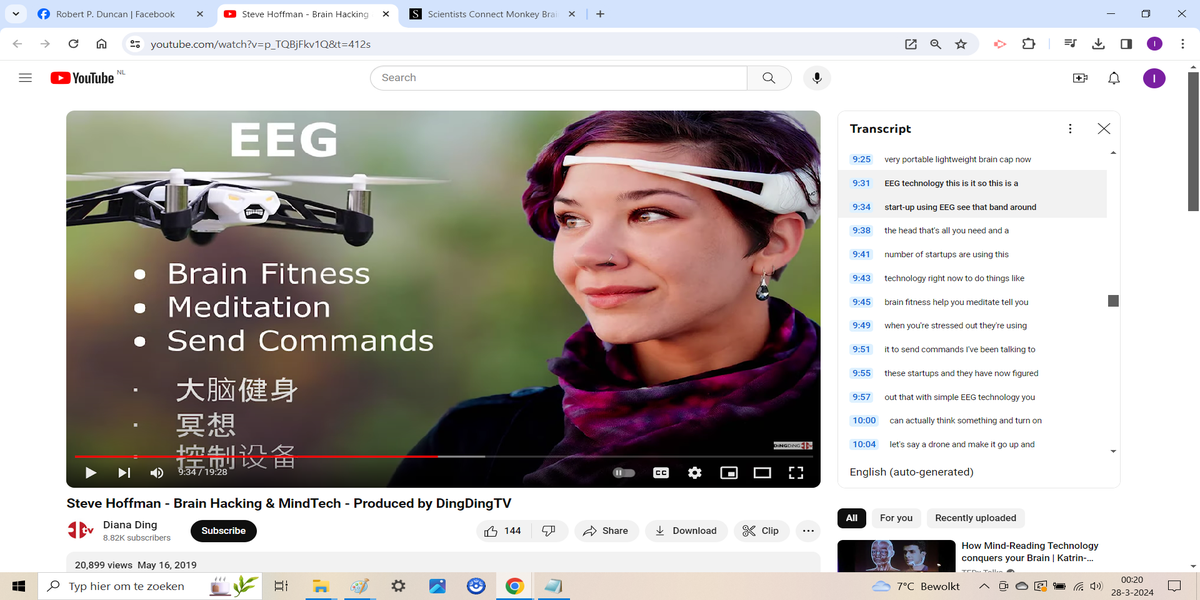Open more actions ellipsis below video

809,531
